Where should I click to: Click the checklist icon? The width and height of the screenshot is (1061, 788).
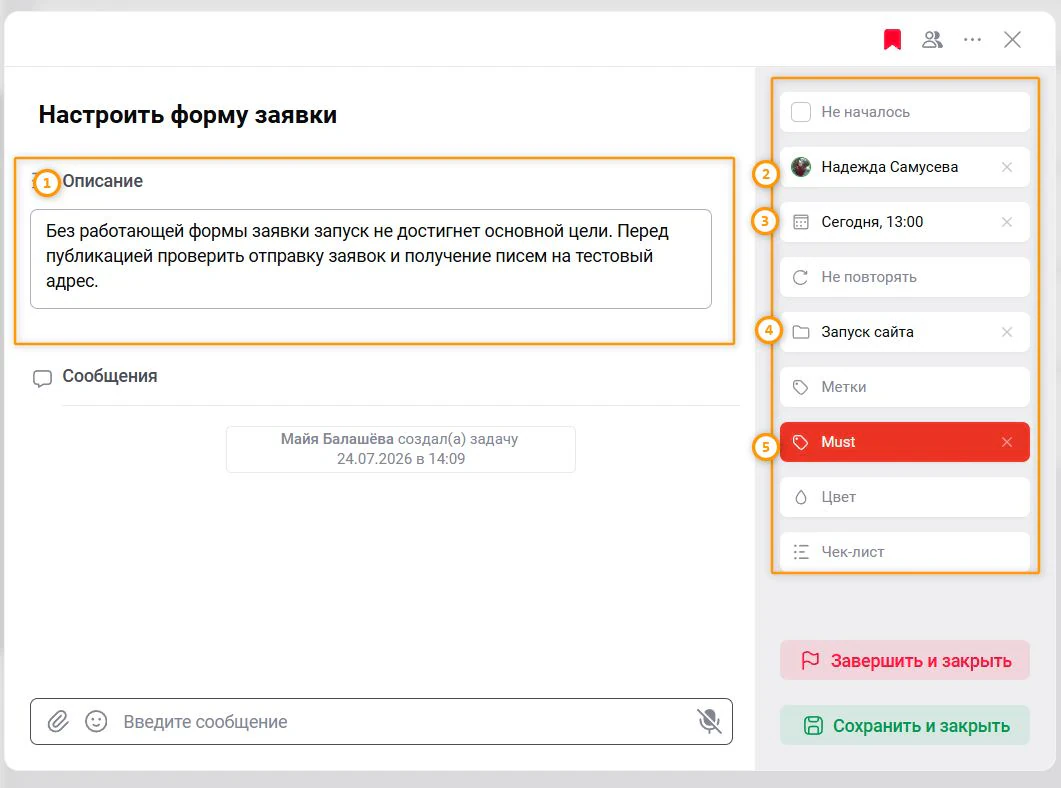point(800,552)
